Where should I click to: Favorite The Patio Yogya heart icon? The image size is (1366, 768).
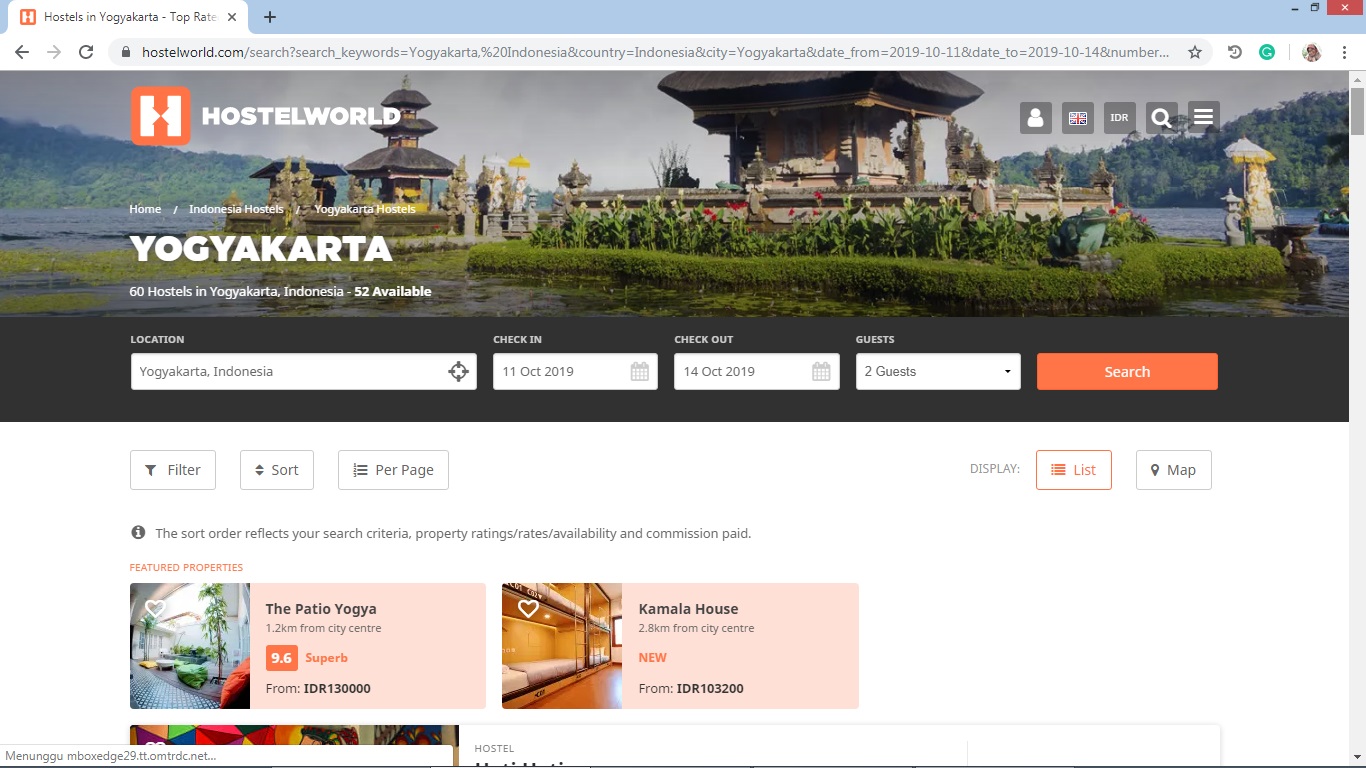click(155, 608)
